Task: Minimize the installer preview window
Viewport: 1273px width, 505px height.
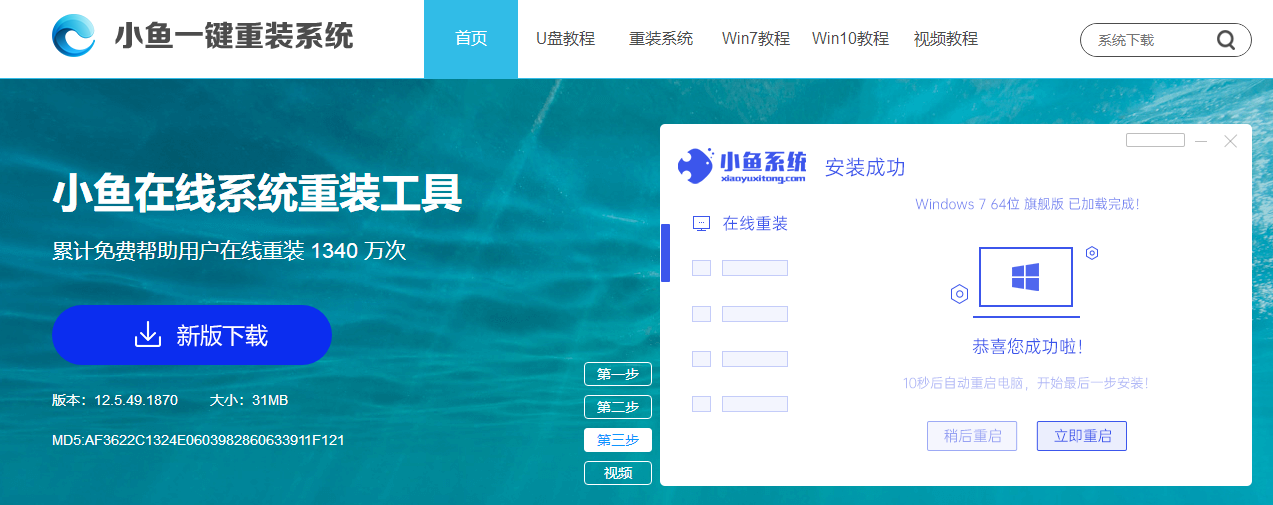Action: 1201,141
